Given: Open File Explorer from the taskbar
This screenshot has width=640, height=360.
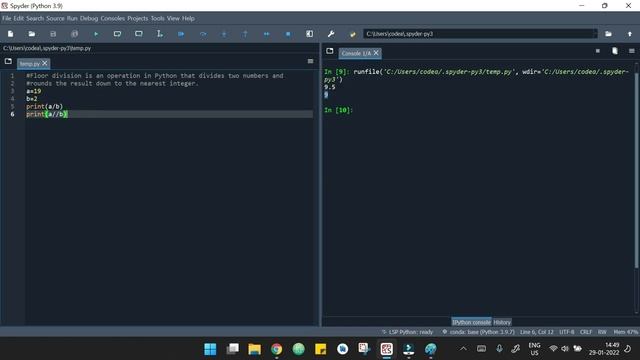Looking at the screenshot, I should point(254,349).
